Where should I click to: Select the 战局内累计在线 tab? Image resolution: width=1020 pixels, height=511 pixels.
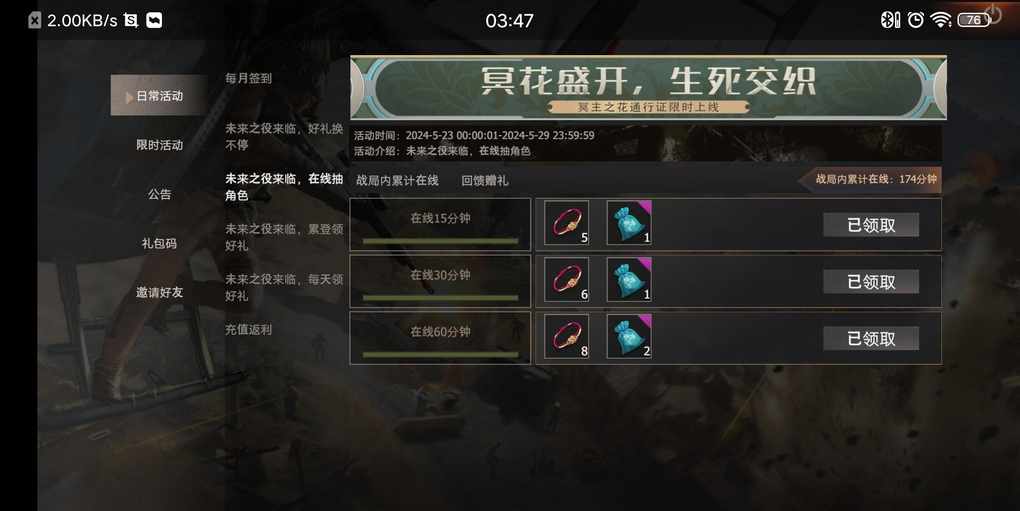[x=397, y=181]
